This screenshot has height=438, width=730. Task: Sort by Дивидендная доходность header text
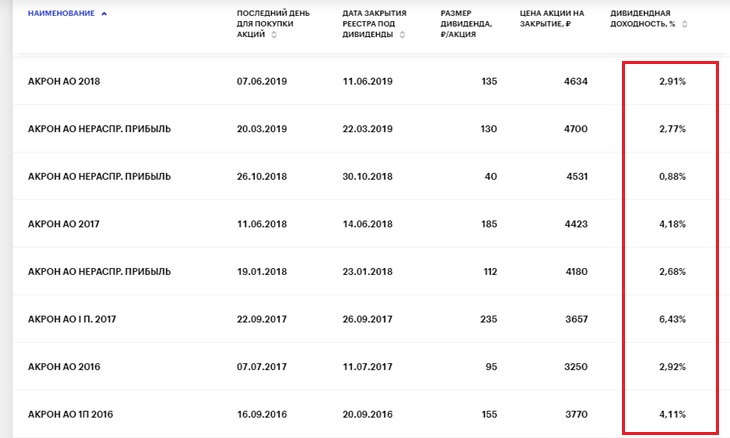tap(642, 19)
